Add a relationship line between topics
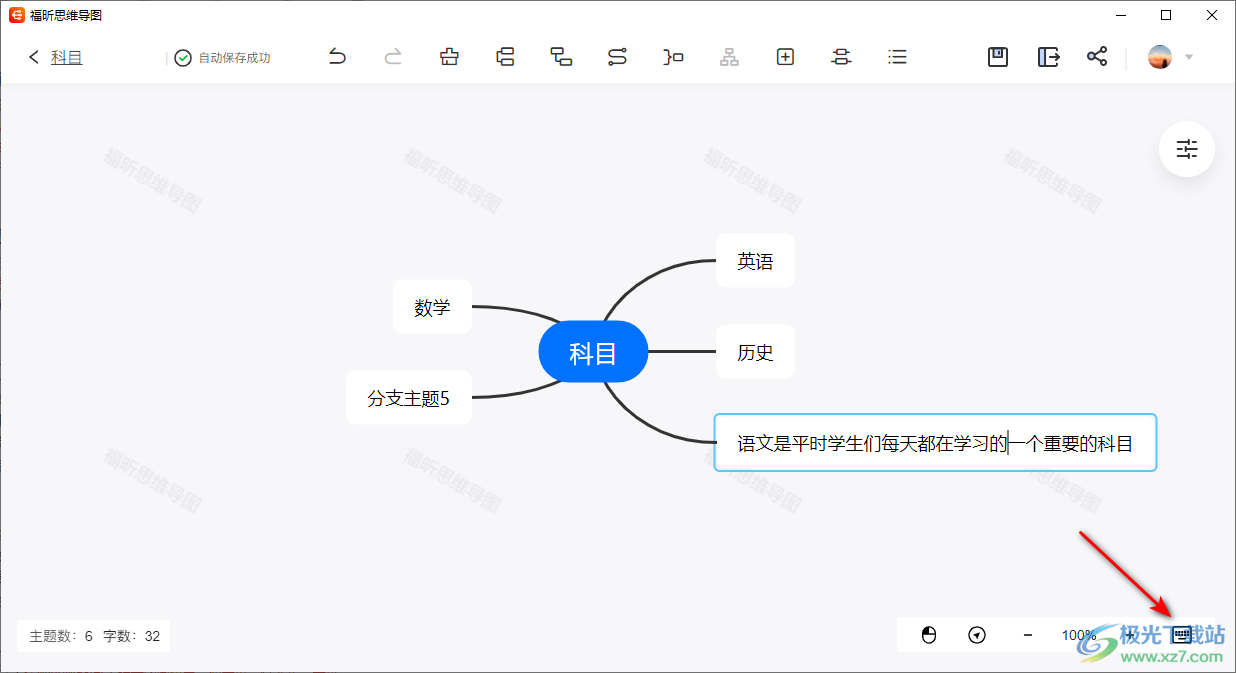Image resolution: width=1236 pixels, height=673 pixels. click(617, 57)
